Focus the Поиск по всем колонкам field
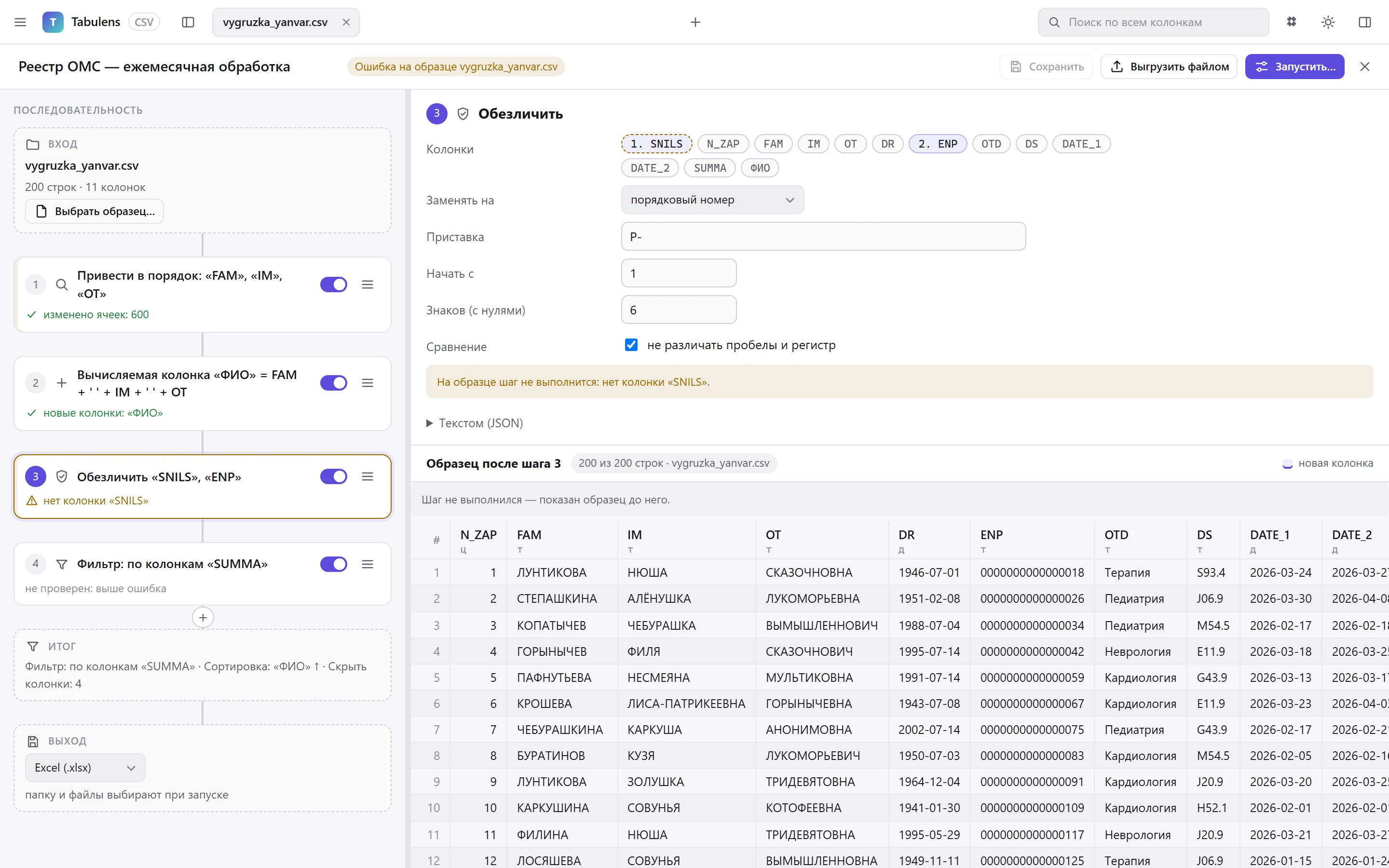 pos(1153,22)
